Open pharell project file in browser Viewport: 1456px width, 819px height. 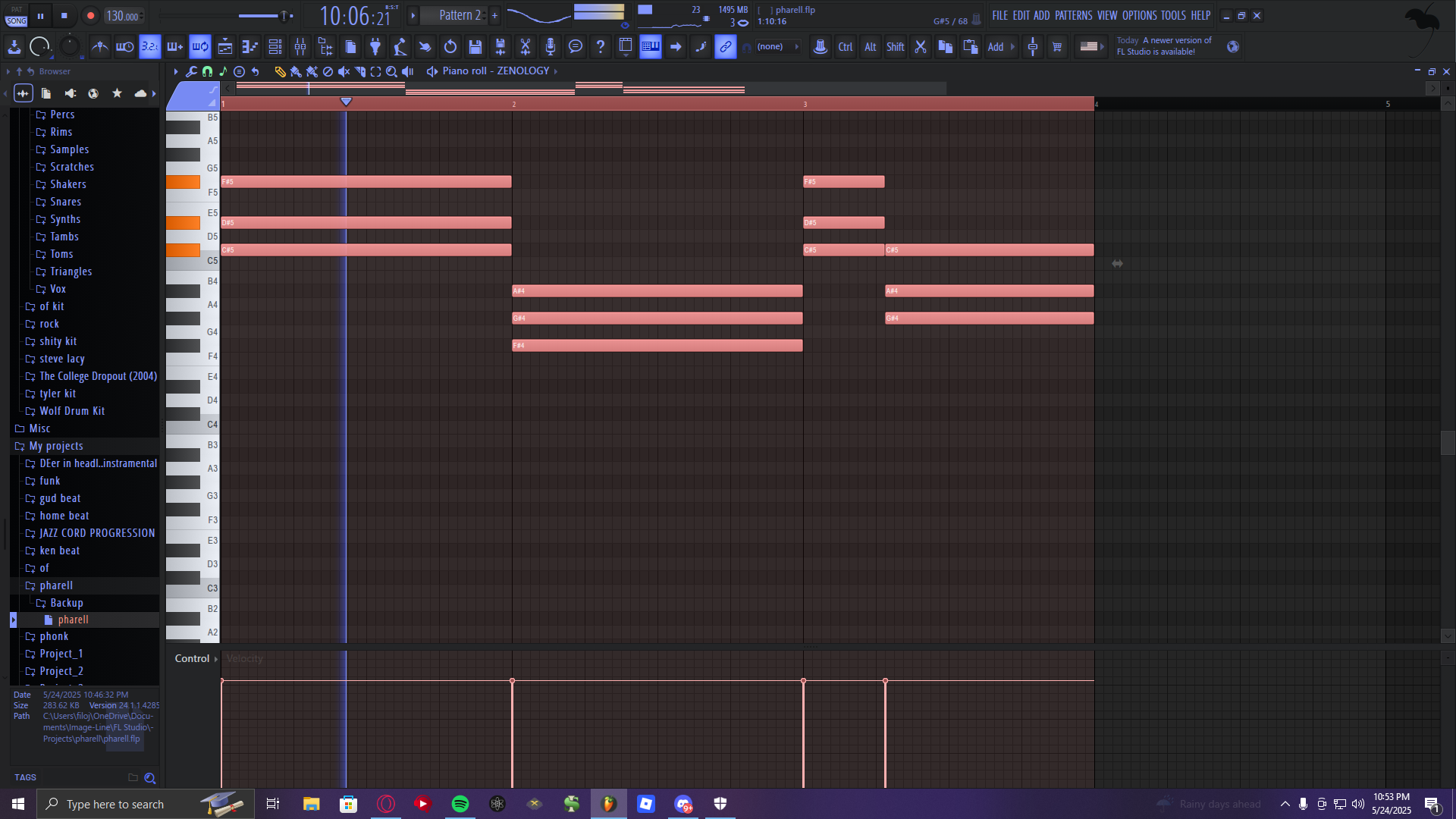tap(73, 620)
